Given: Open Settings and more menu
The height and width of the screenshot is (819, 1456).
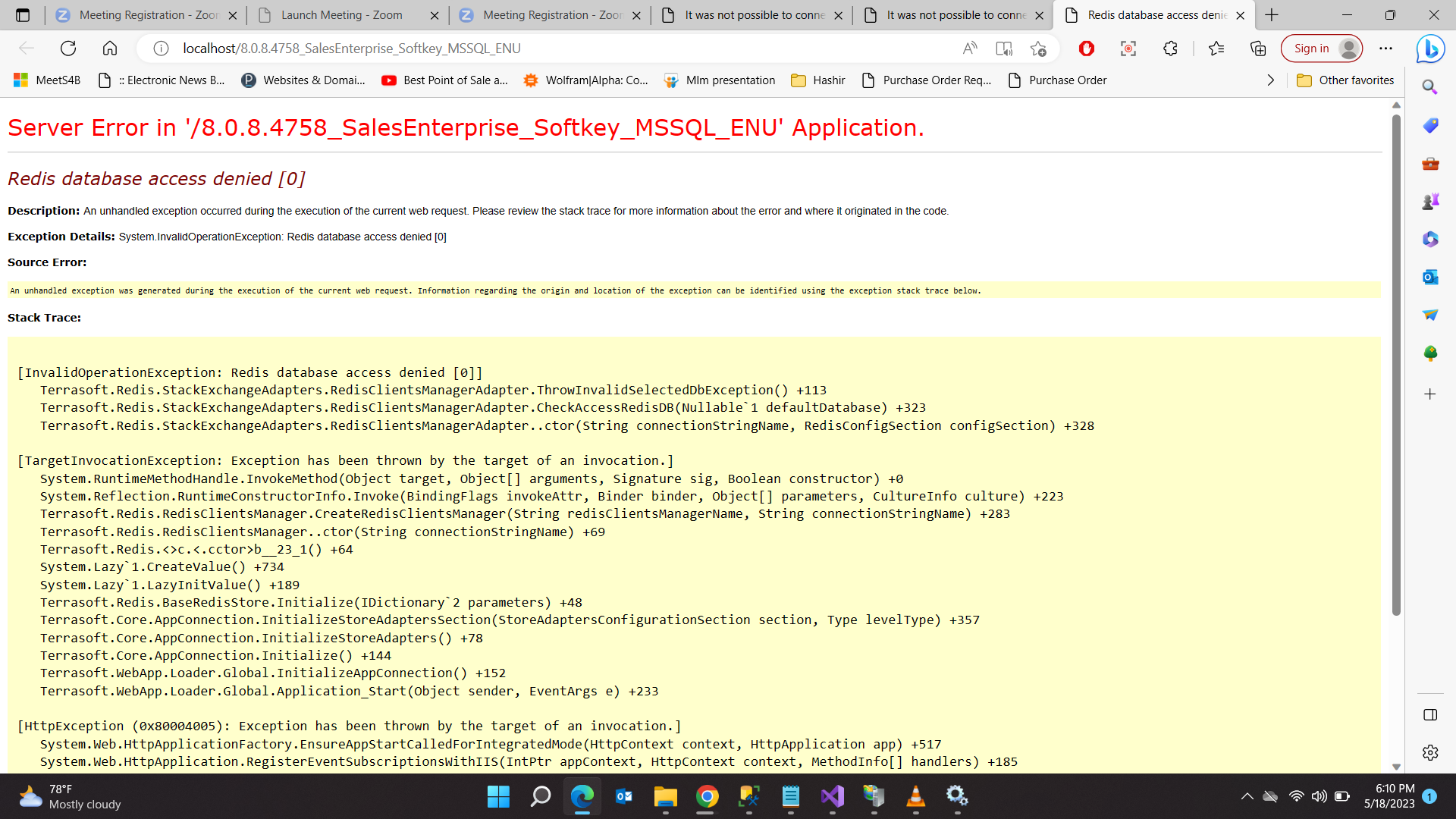Looking at the screenshot, I should (x=1386, y=49).
